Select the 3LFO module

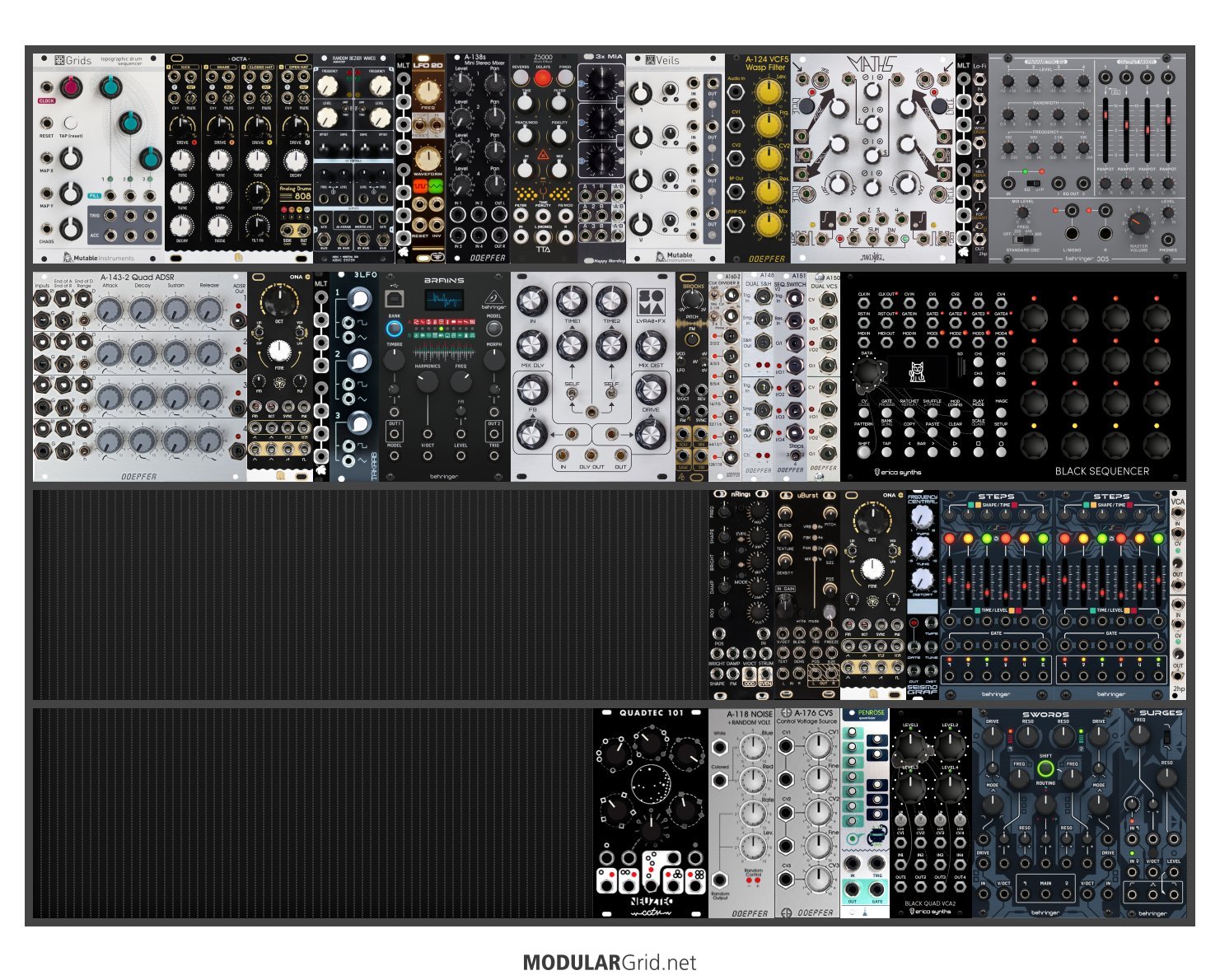(x=354, y=376)
